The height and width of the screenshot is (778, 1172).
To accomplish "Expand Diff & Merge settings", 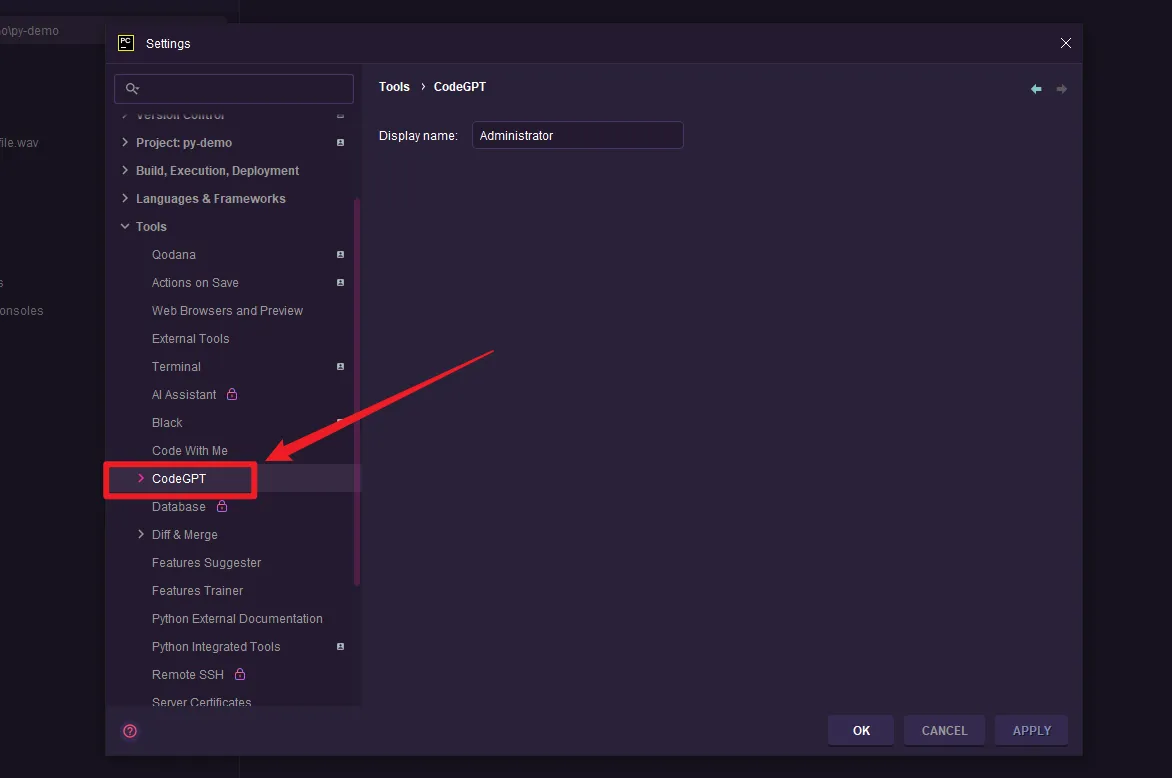I will coord(141,535).
